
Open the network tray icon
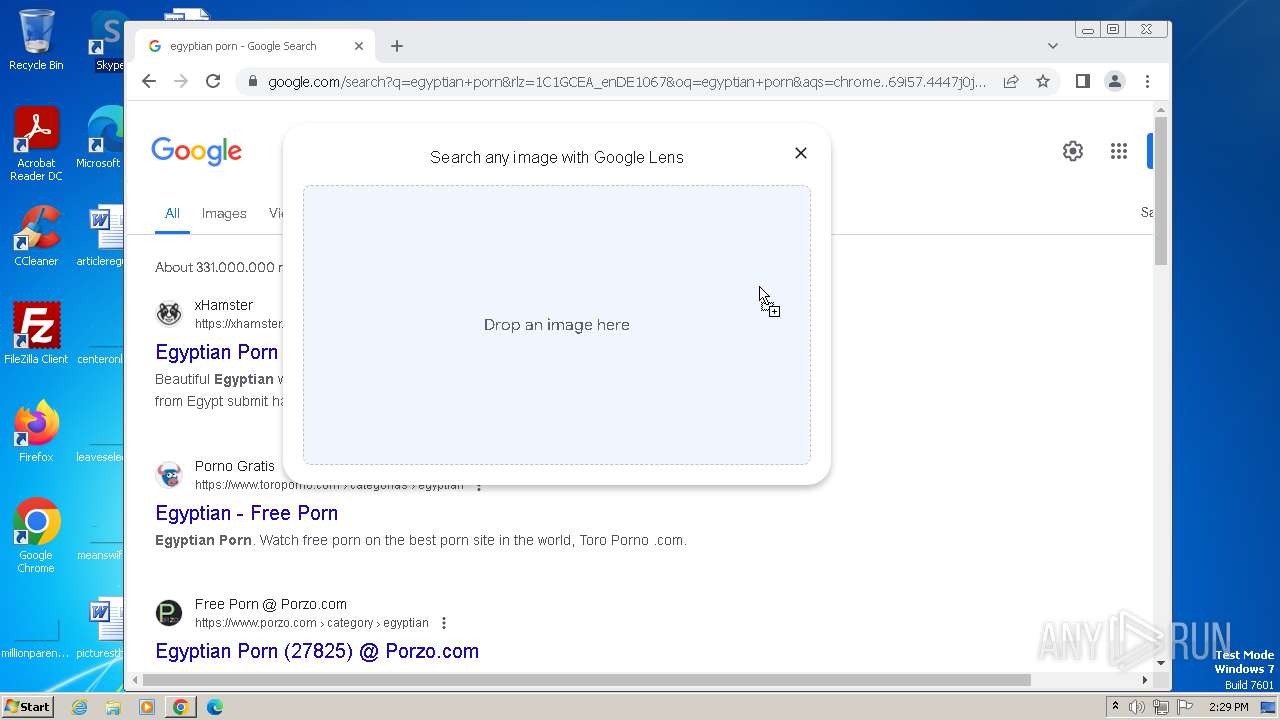[1161, 707]
